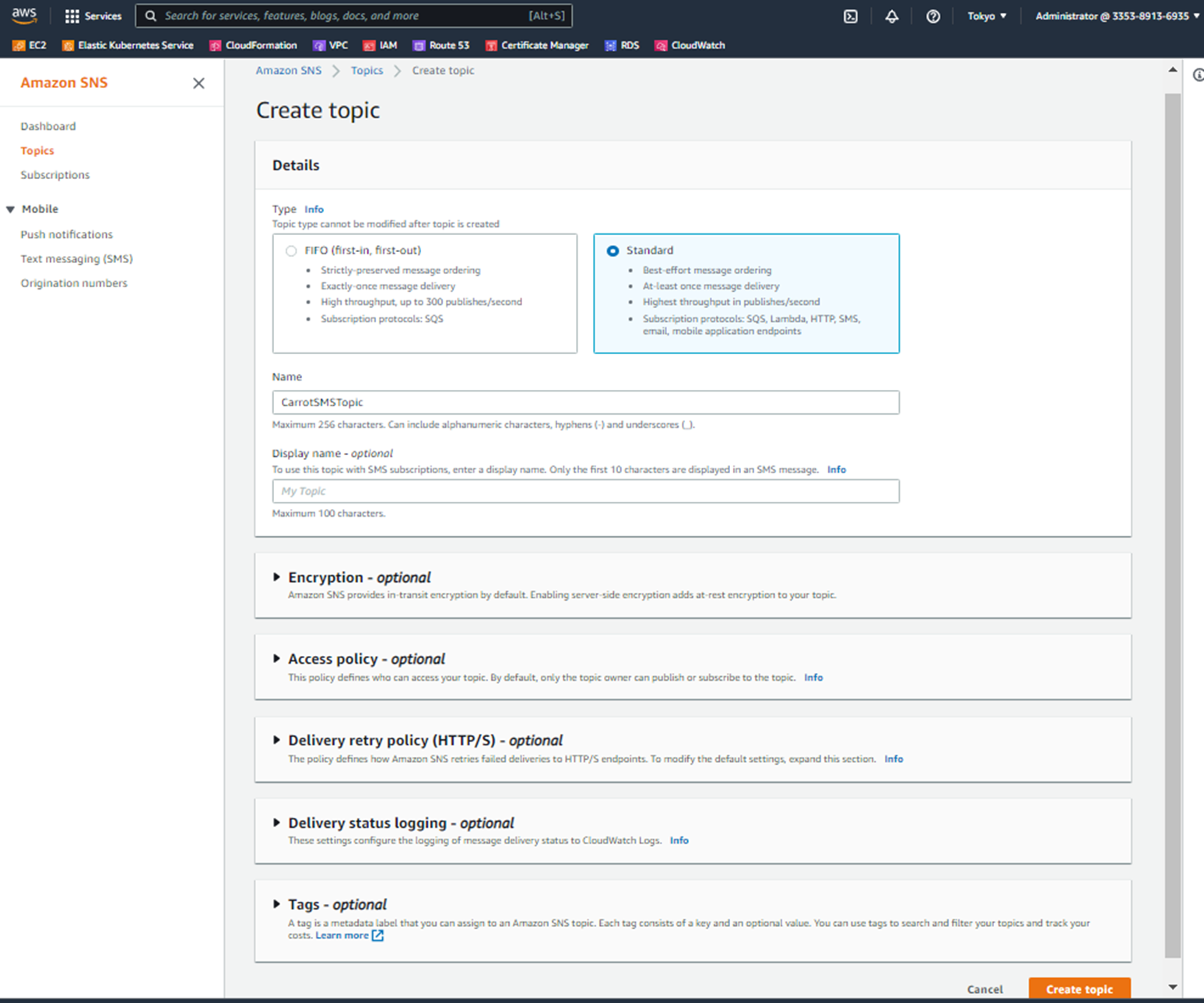Click Info link for Delivery retry policy
1204x1003 pixels.
[893, 759]
